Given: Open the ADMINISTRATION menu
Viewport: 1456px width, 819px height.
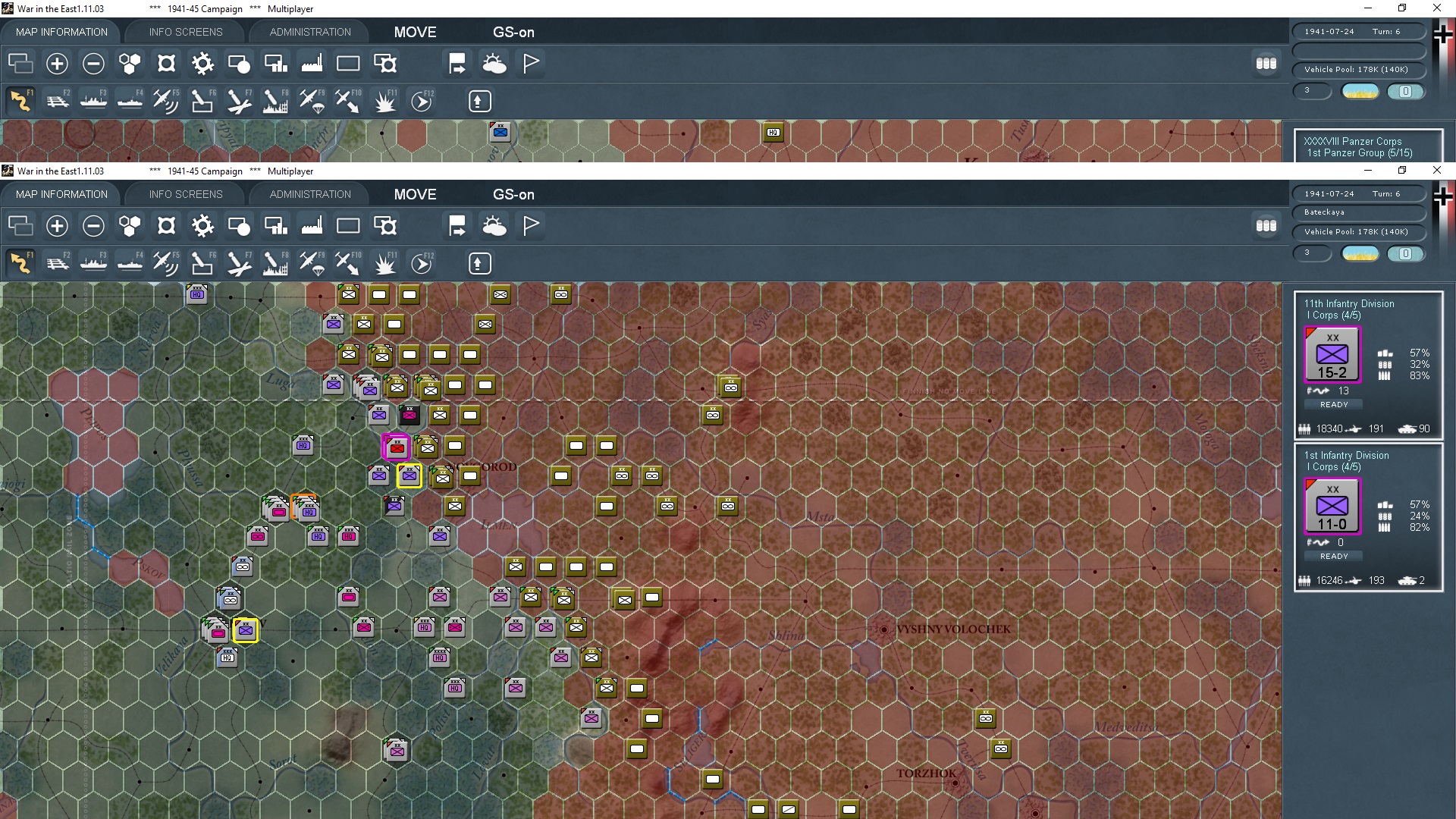Looking at the screenshot, I should pos(309,194).
